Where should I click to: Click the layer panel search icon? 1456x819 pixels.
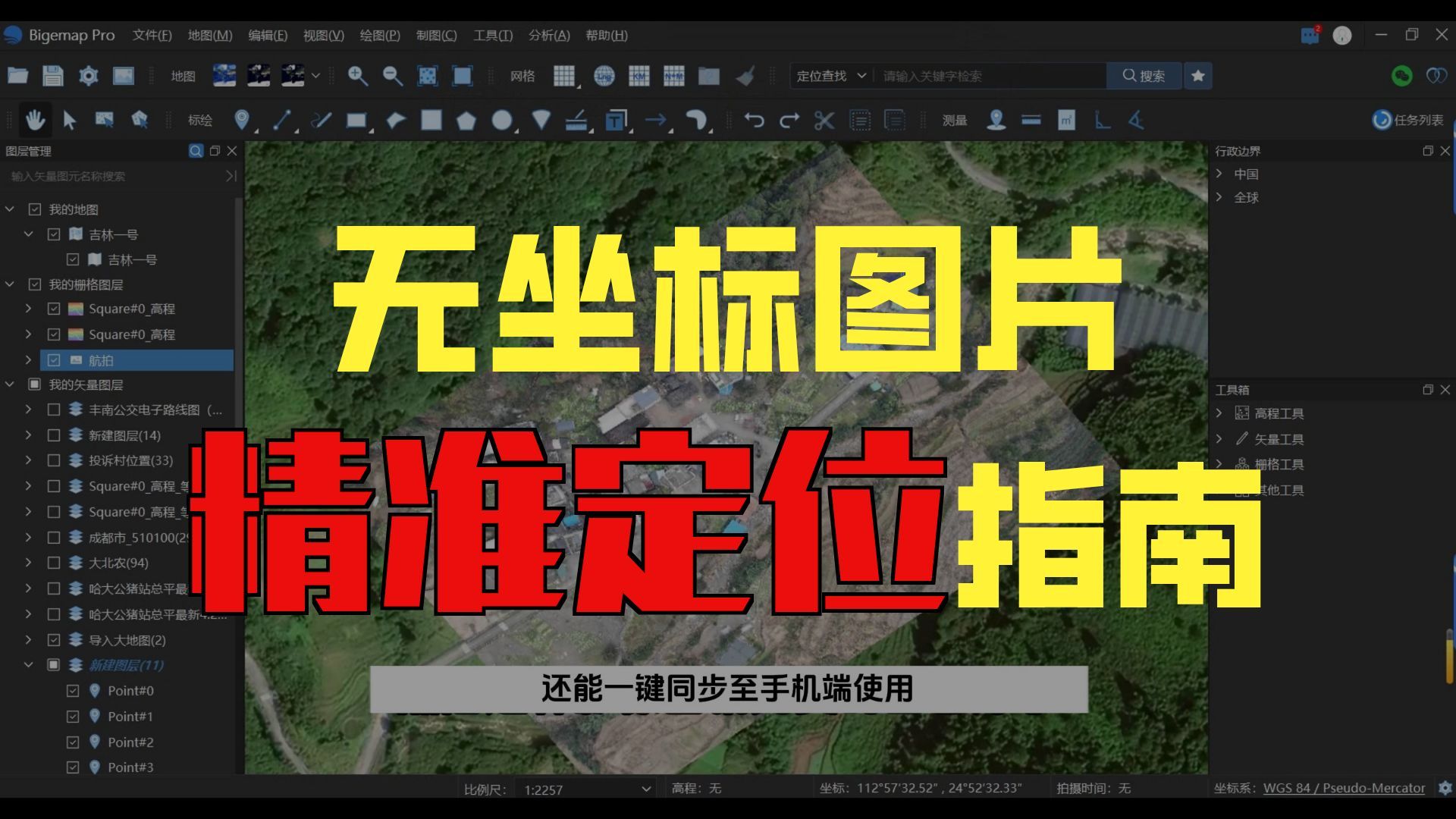pyautogui.click(x=196, y=151)
